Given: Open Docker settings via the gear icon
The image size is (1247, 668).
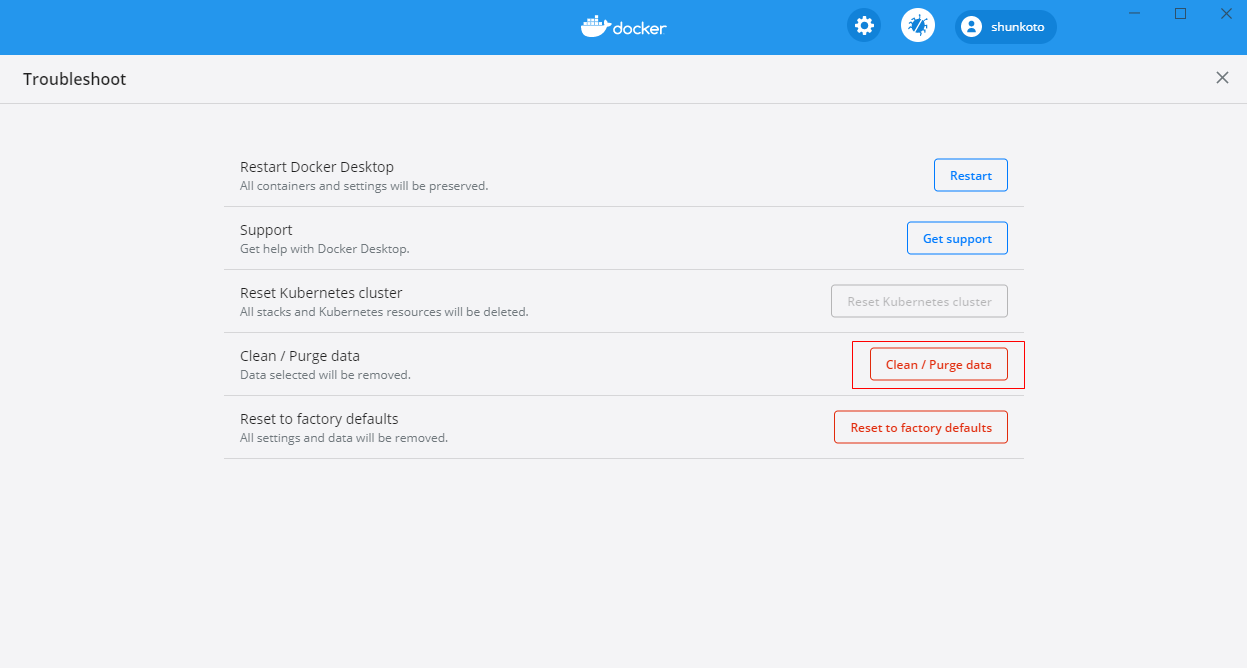Looking at the screenshot, I should click(x=864, y=26).
